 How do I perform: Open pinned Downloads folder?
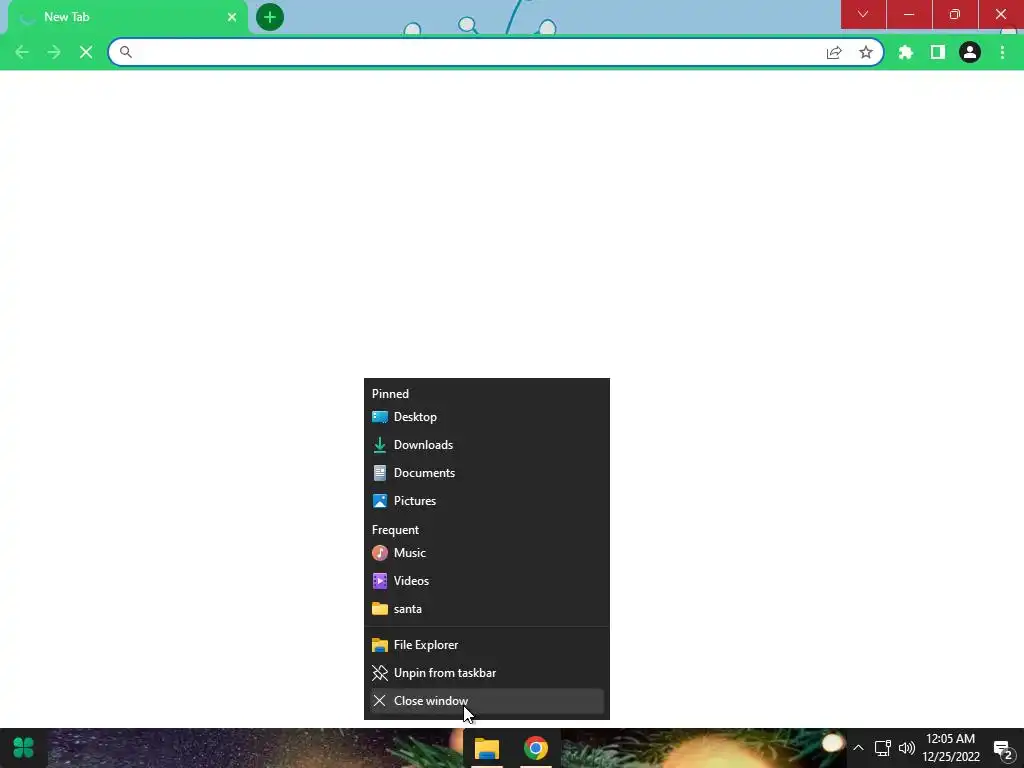point(487,445)
